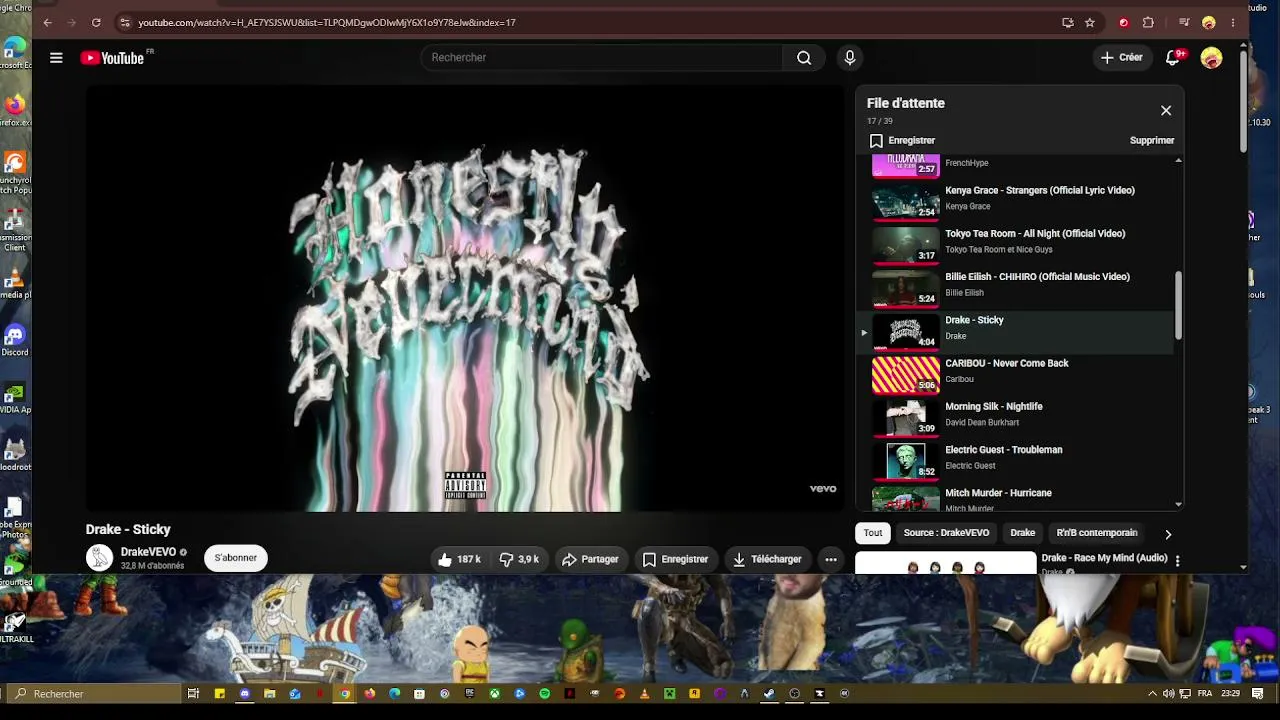Install the page as an app icon
This screenshot has height=720, width=1280.
[1068, 22]
